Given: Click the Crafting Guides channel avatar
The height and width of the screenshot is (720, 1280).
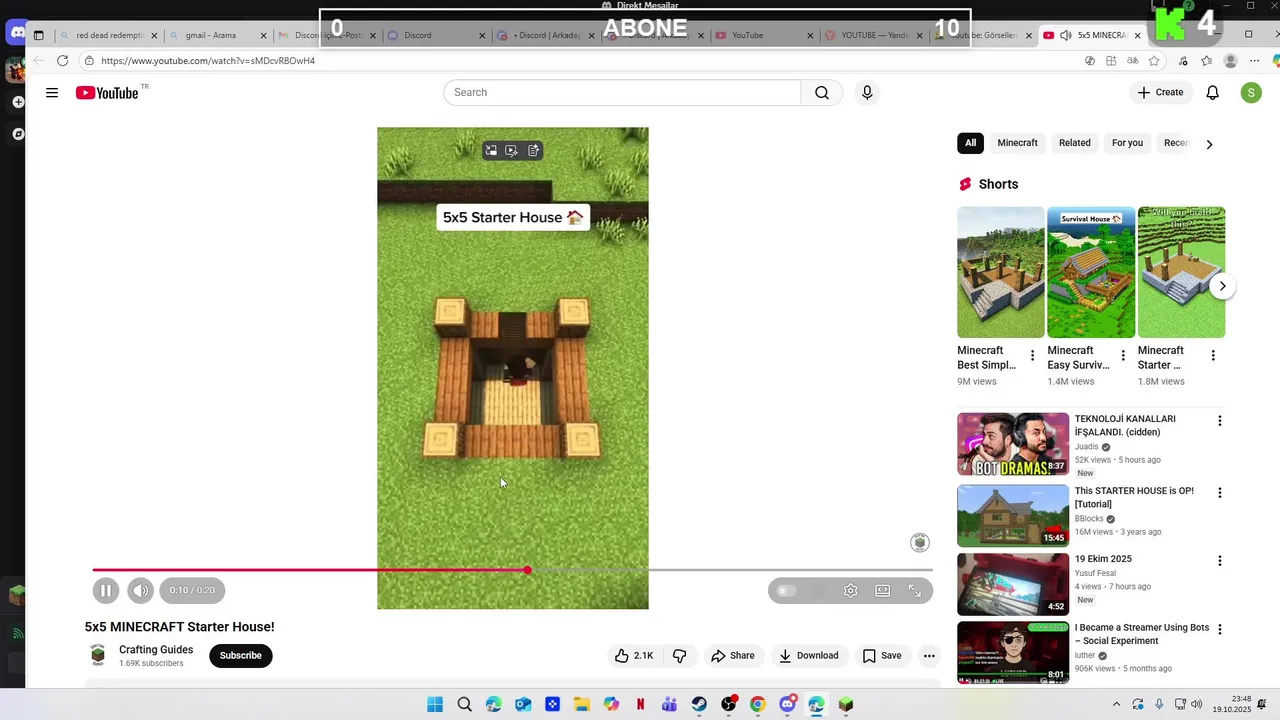Looking at the screenshot, I should point(98,656).
